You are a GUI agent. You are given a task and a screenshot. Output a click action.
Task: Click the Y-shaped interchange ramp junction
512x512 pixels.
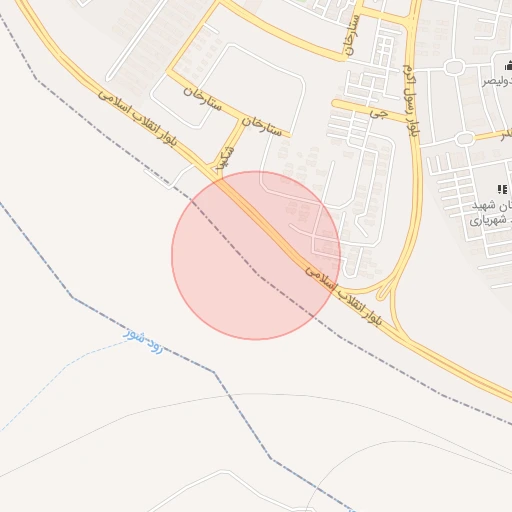pyautogui.click(x=390, y=288)
